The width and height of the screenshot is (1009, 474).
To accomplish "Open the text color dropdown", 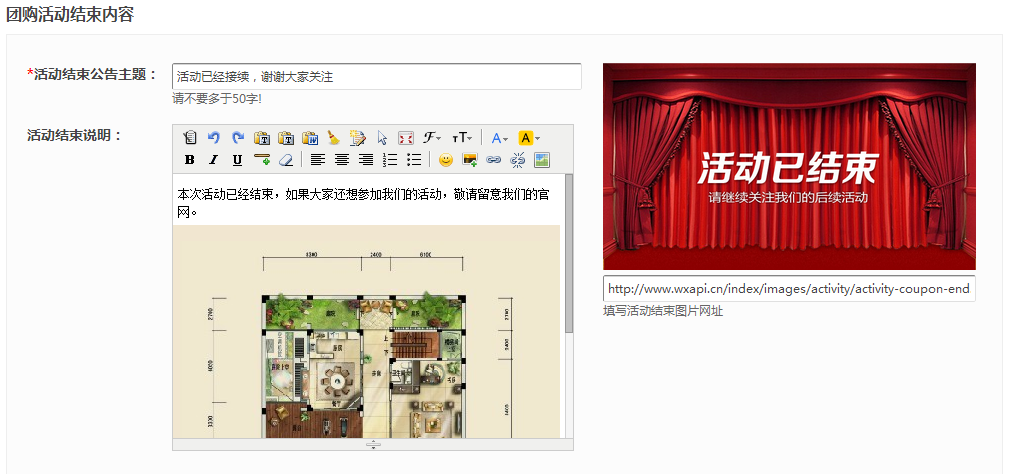I will coord(500,138).
